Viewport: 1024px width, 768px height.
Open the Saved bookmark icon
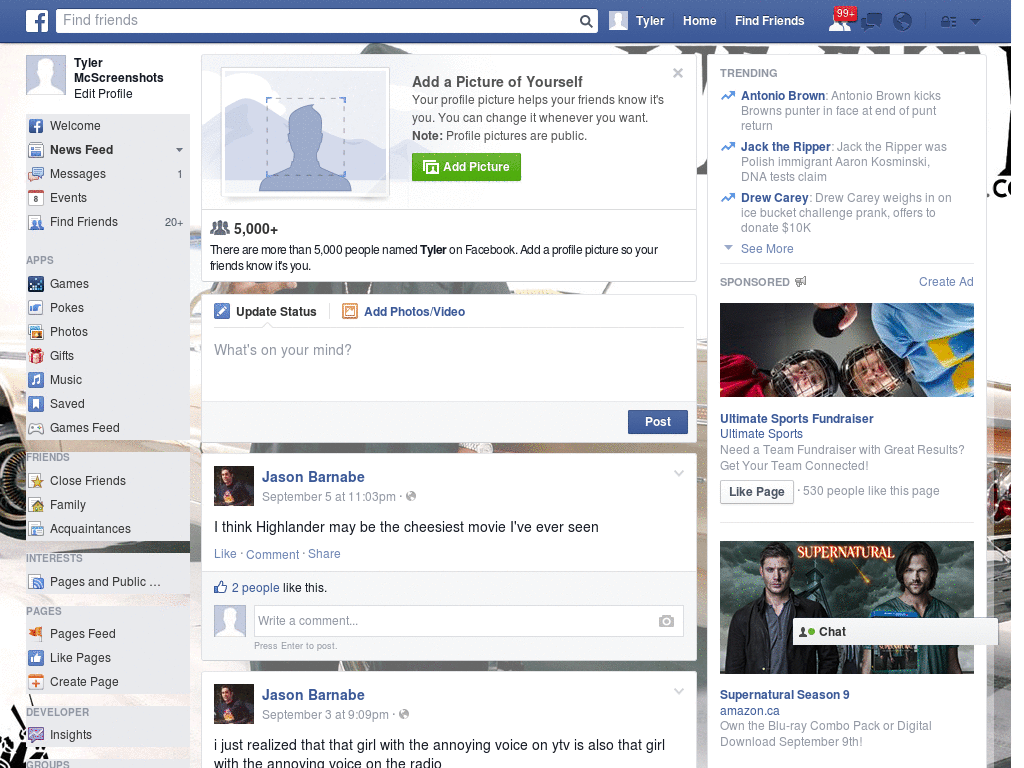36,404
